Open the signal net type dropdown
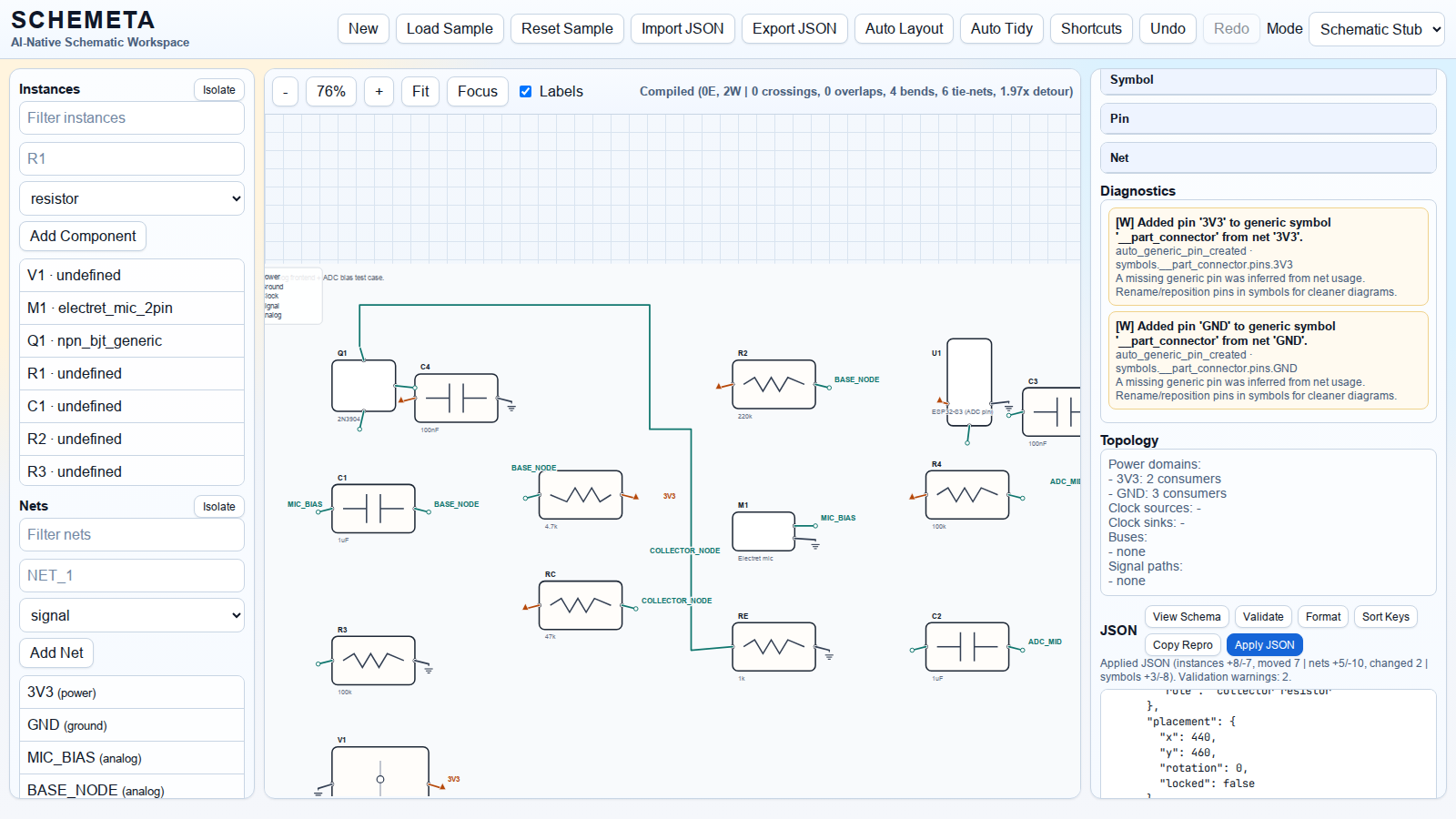This screenshot has width=1456, height=819. click(132, 615)
